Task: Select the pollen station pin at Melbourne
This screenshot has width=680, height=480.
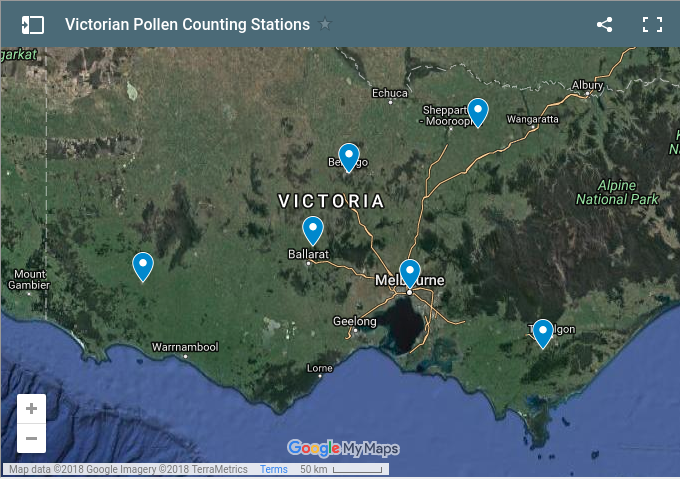Action: (410, 272)
